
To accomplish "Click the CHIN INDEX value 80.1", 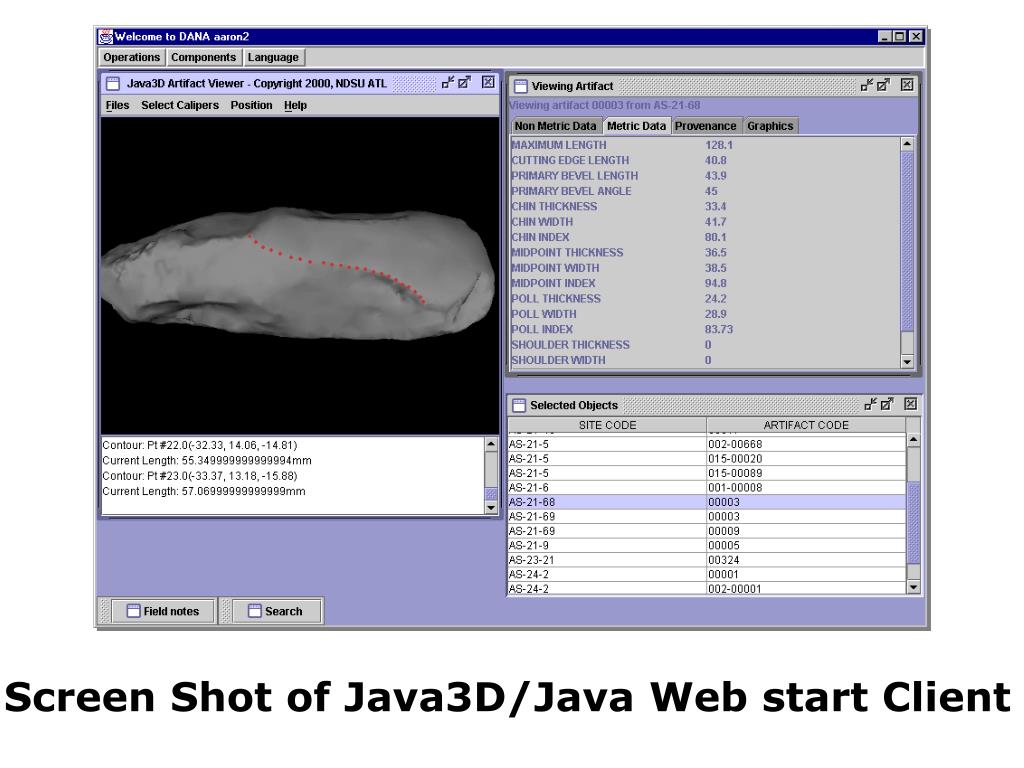I will [x=715, y=237].
